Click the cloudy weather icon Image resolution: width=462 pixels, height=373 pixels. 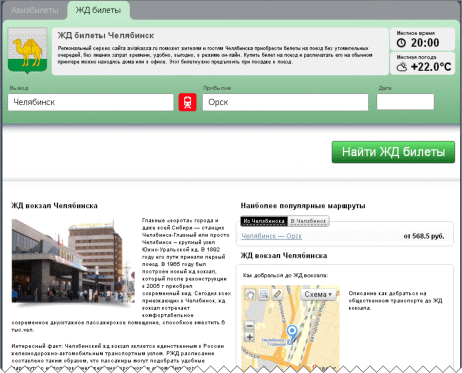(x=402, y=67)
